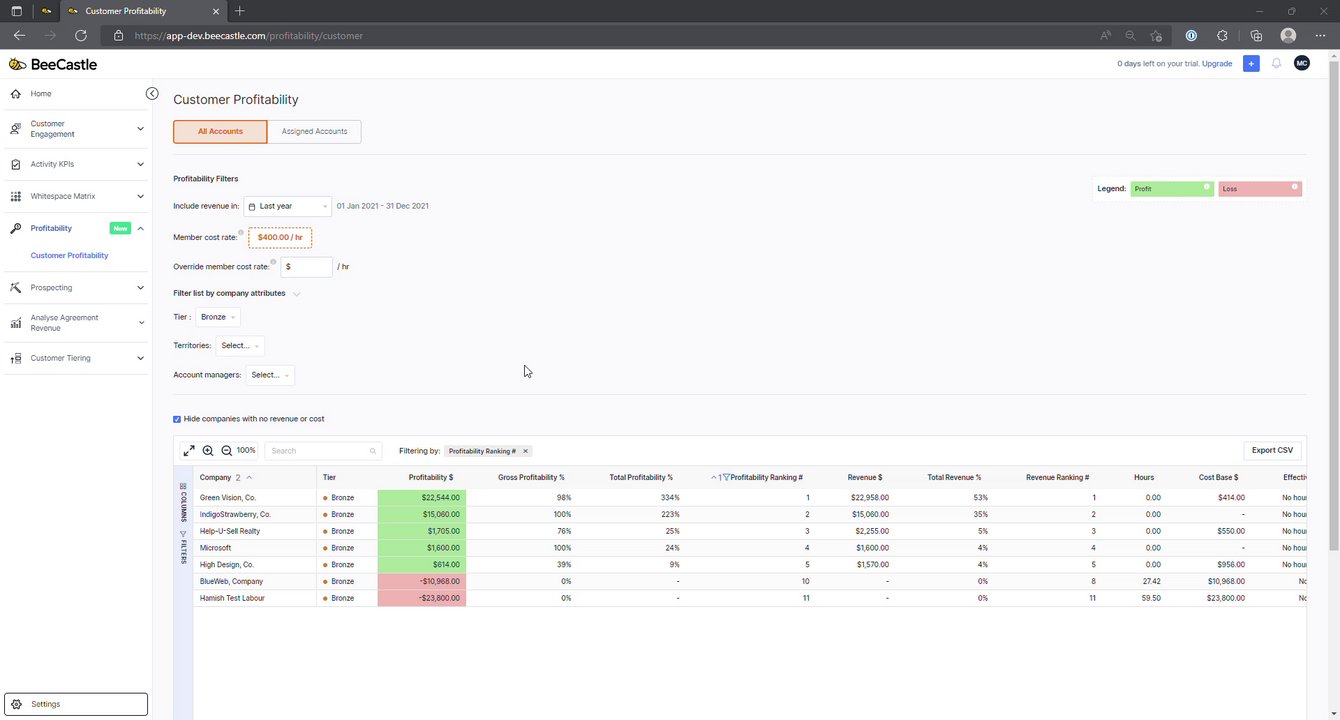The image size is (1340, 720).
Task: Open the browser extensions menu
Action: [1222, 35]
